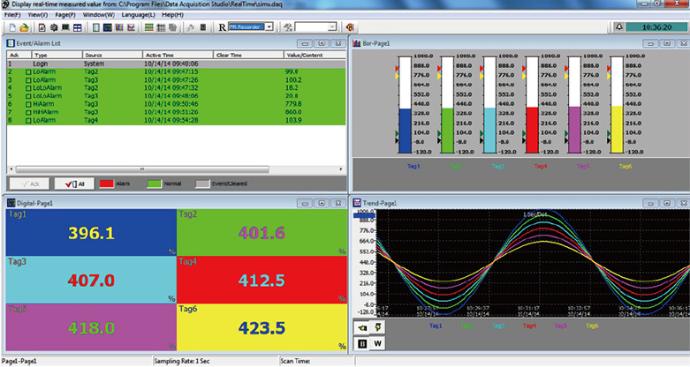Click the pause button in Trend panel
This screenshot has width=690, height=367.
362,344
